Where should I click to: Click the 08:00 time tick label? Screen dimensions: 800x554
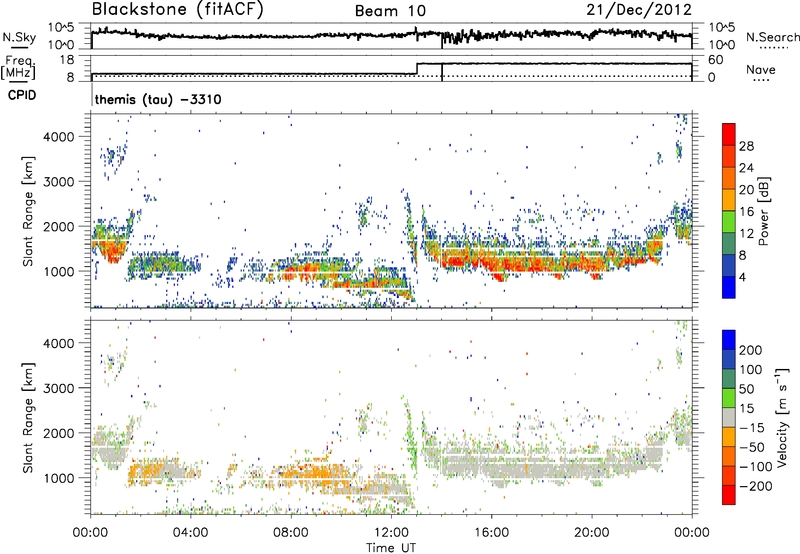point(291,533)
